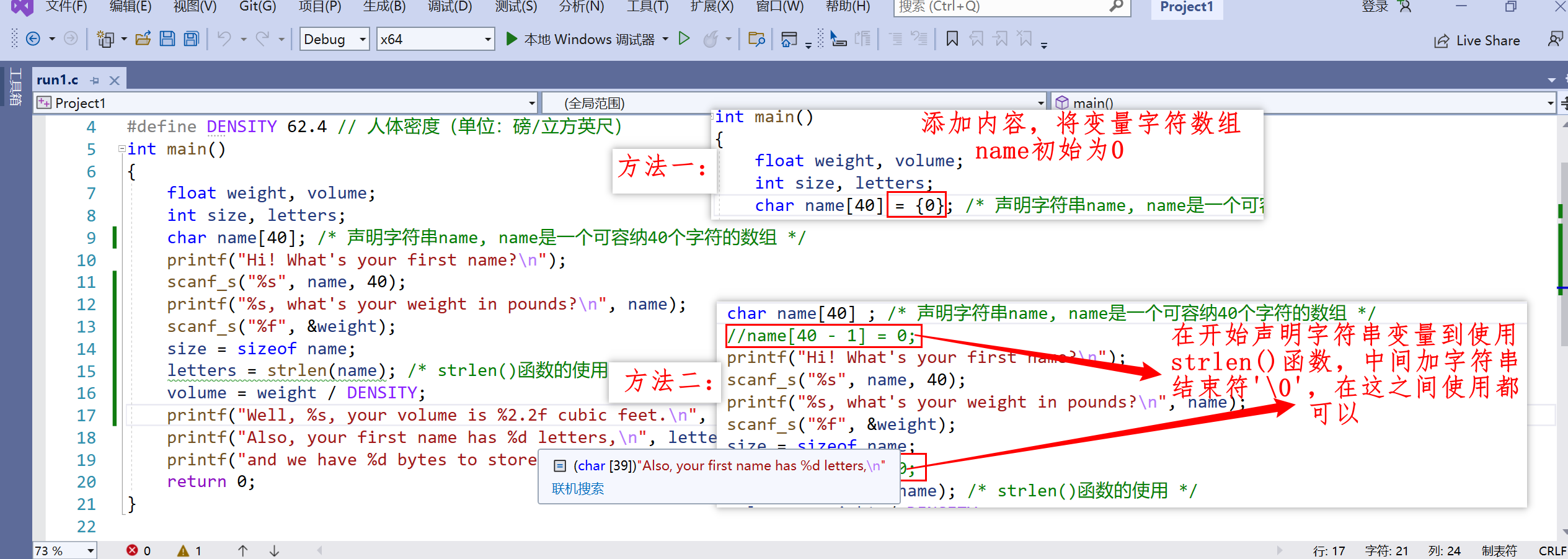Click the CRLF line ending indicator
1568x559 pixels.
pos(1552,550)
